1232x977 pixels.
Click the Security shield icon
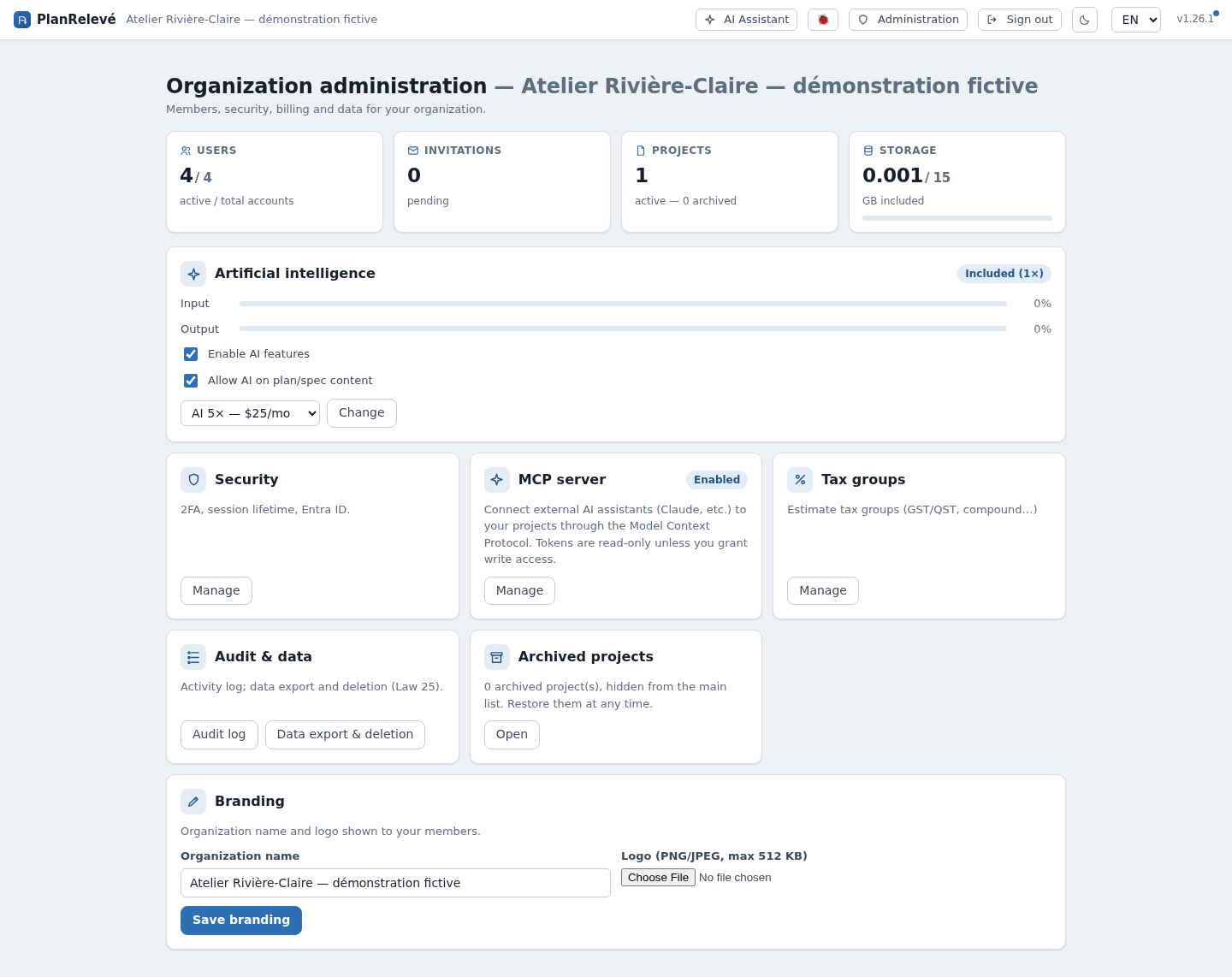tap(193, 480)
